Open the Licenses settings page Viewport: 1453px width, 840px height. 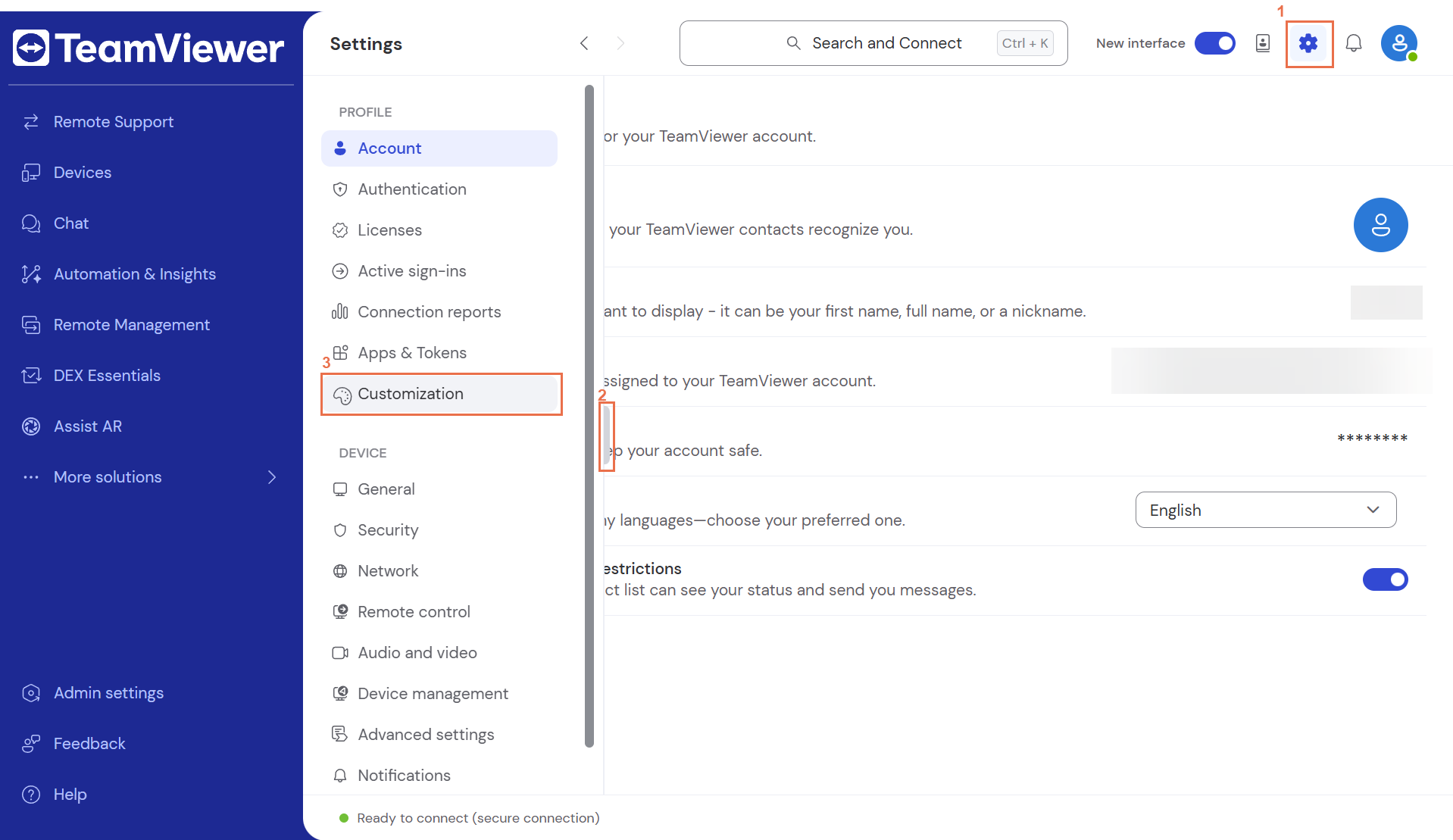[439, 230]
